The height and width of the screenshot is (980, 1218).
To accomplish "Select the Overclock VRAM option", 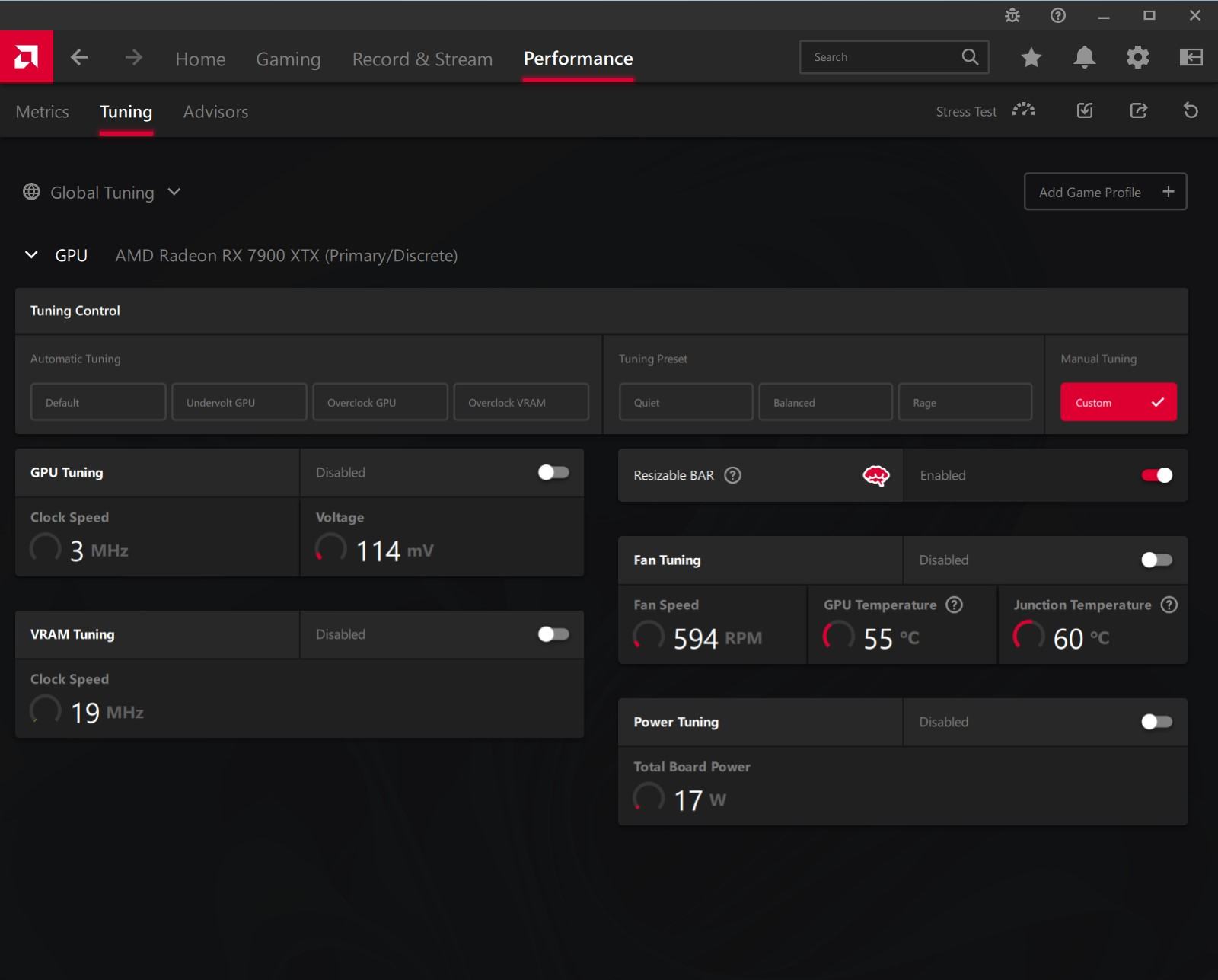I will 521,402.
